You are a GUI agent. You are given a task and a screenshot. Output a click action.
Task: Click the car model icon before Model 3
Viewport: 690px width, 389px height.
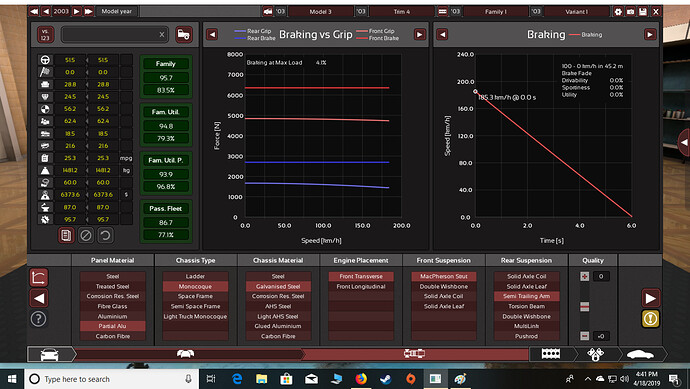[x=268, y=11]
